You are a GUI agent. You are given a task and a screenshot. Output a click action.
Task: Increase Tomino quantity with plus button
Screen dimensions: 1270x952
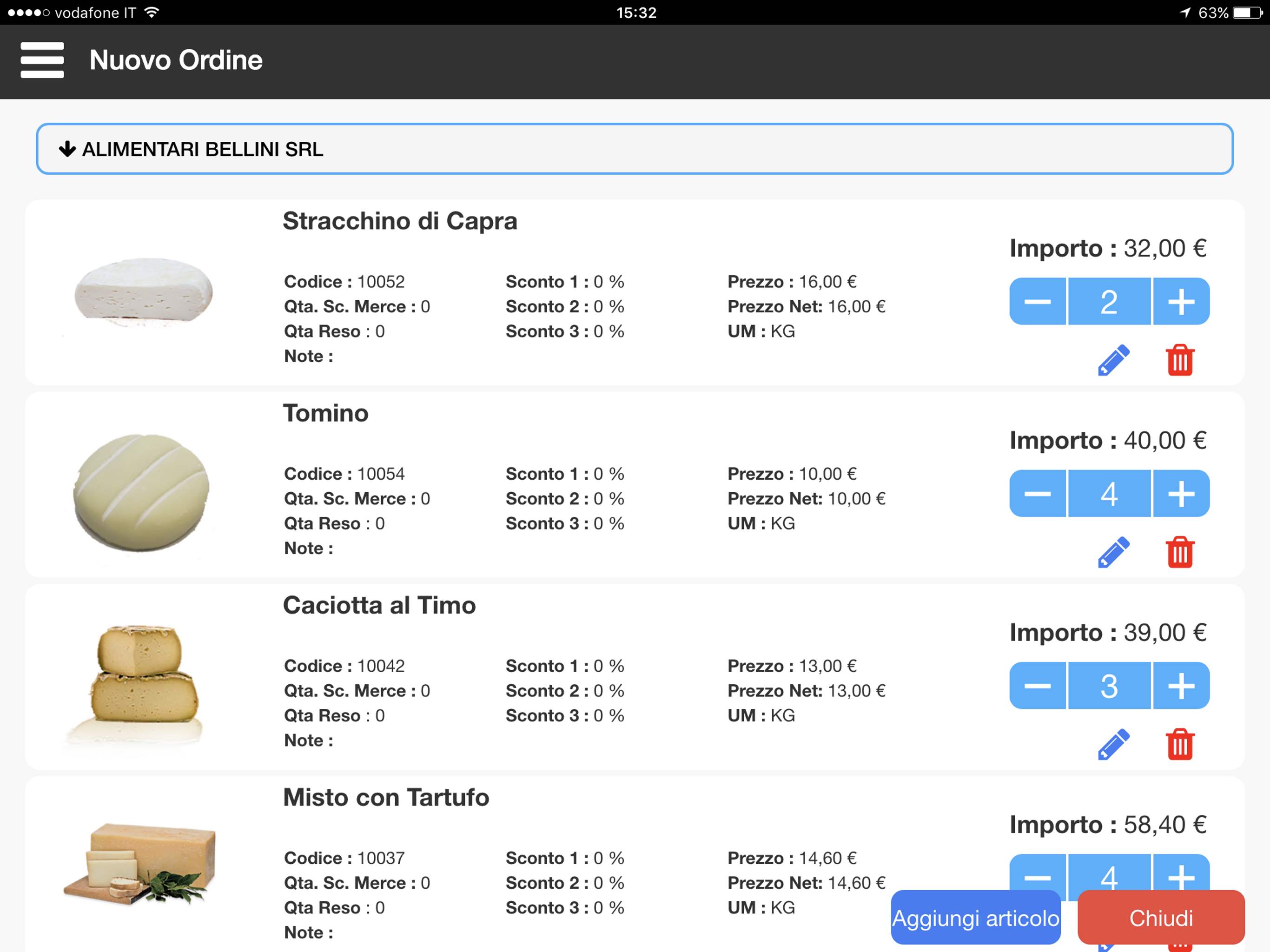pyautogui.click(x=1181, y=493)
